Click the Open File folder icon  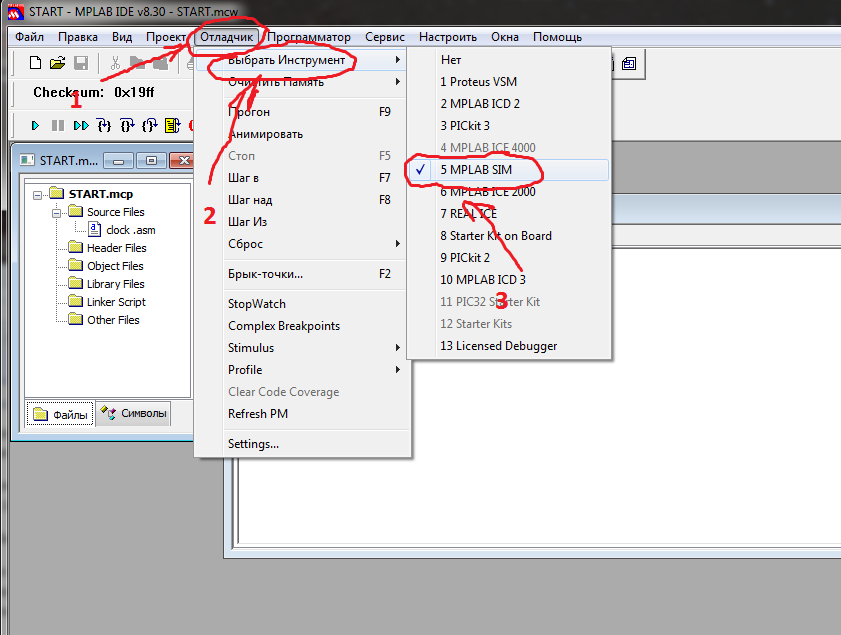[x=57, y=63]
